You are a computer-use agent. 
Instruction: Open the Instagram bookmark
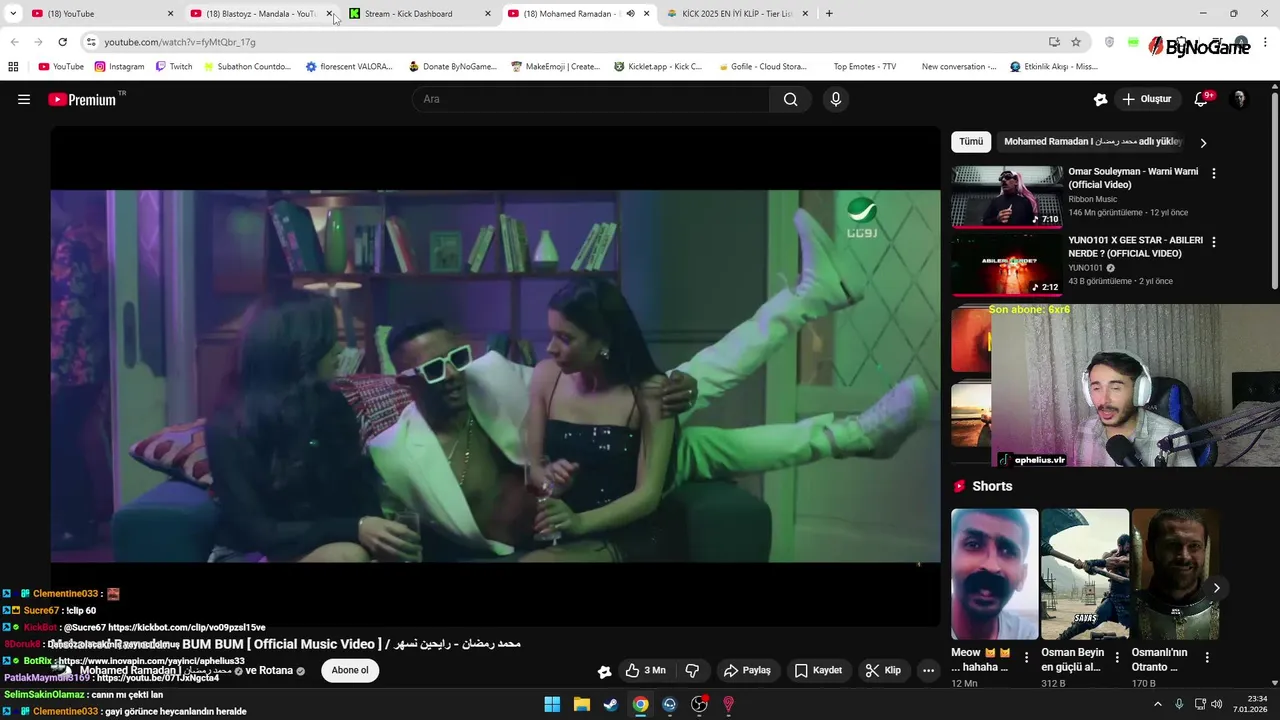[x=119, y=67]
